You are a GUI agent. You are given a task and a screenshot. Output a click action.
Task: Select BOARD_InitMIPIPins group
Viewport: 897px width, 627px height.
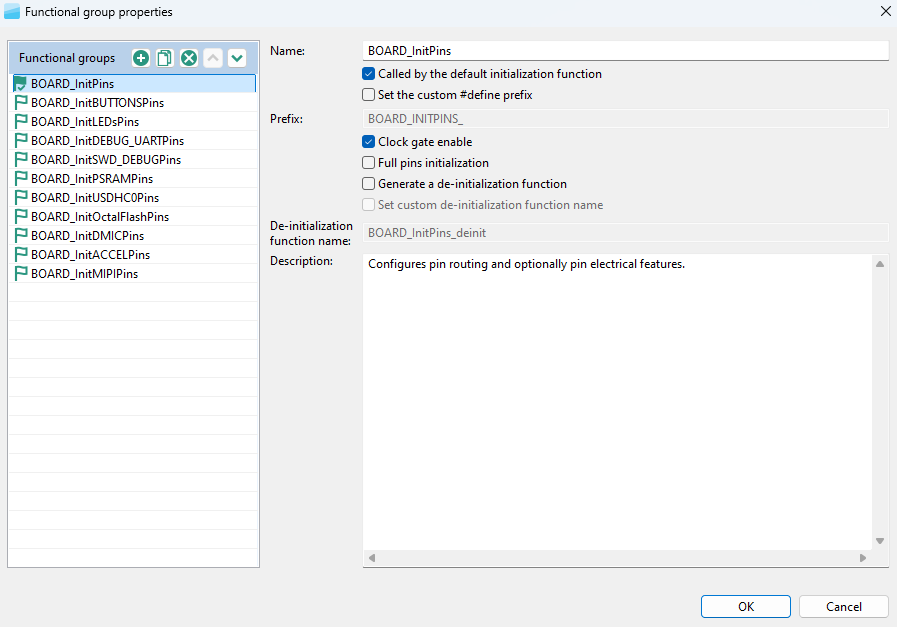[x=134, y=273]
